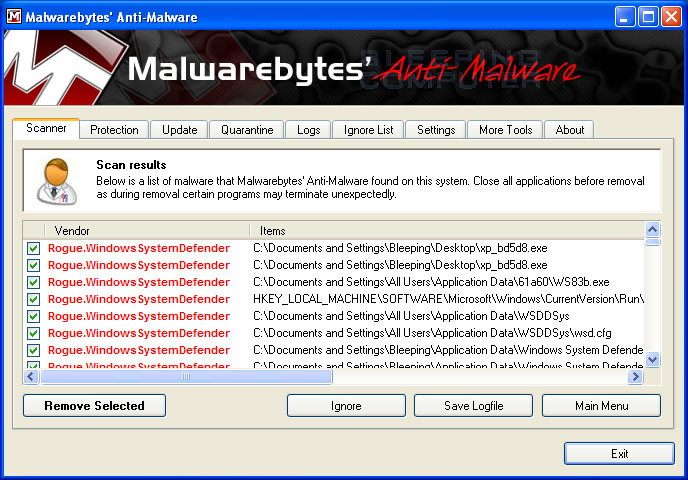Viewport: 688px width, 480px height.
Task: Open the Ignore List tab
Action: coord(369,130)
